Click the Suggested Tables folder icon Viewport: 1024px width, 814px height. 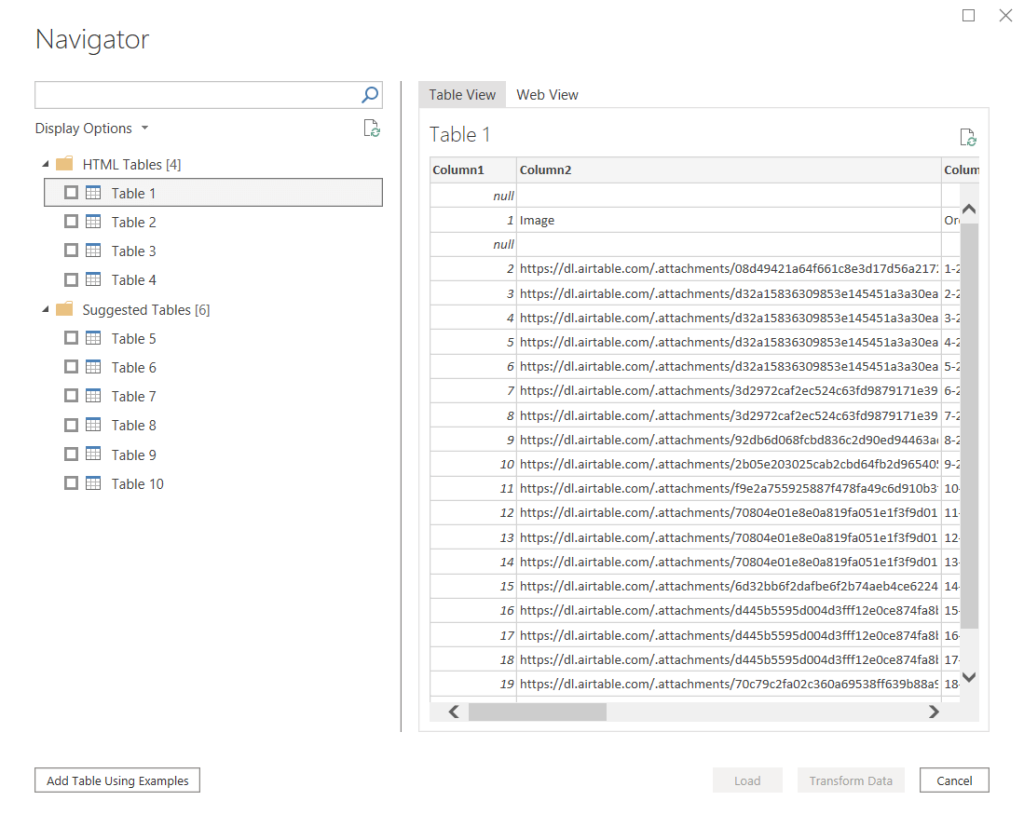[64, 310]
